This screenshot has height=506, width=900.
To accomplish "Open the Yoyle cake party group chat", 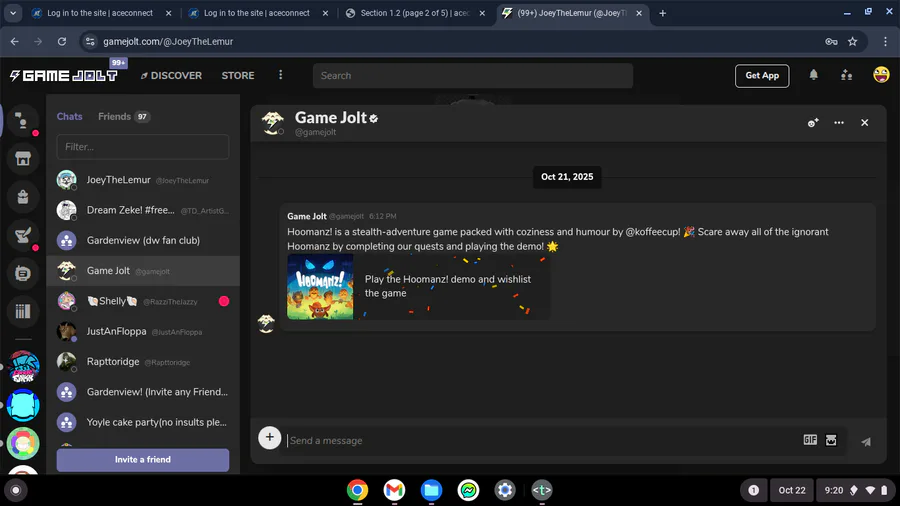I will [143, 422].
